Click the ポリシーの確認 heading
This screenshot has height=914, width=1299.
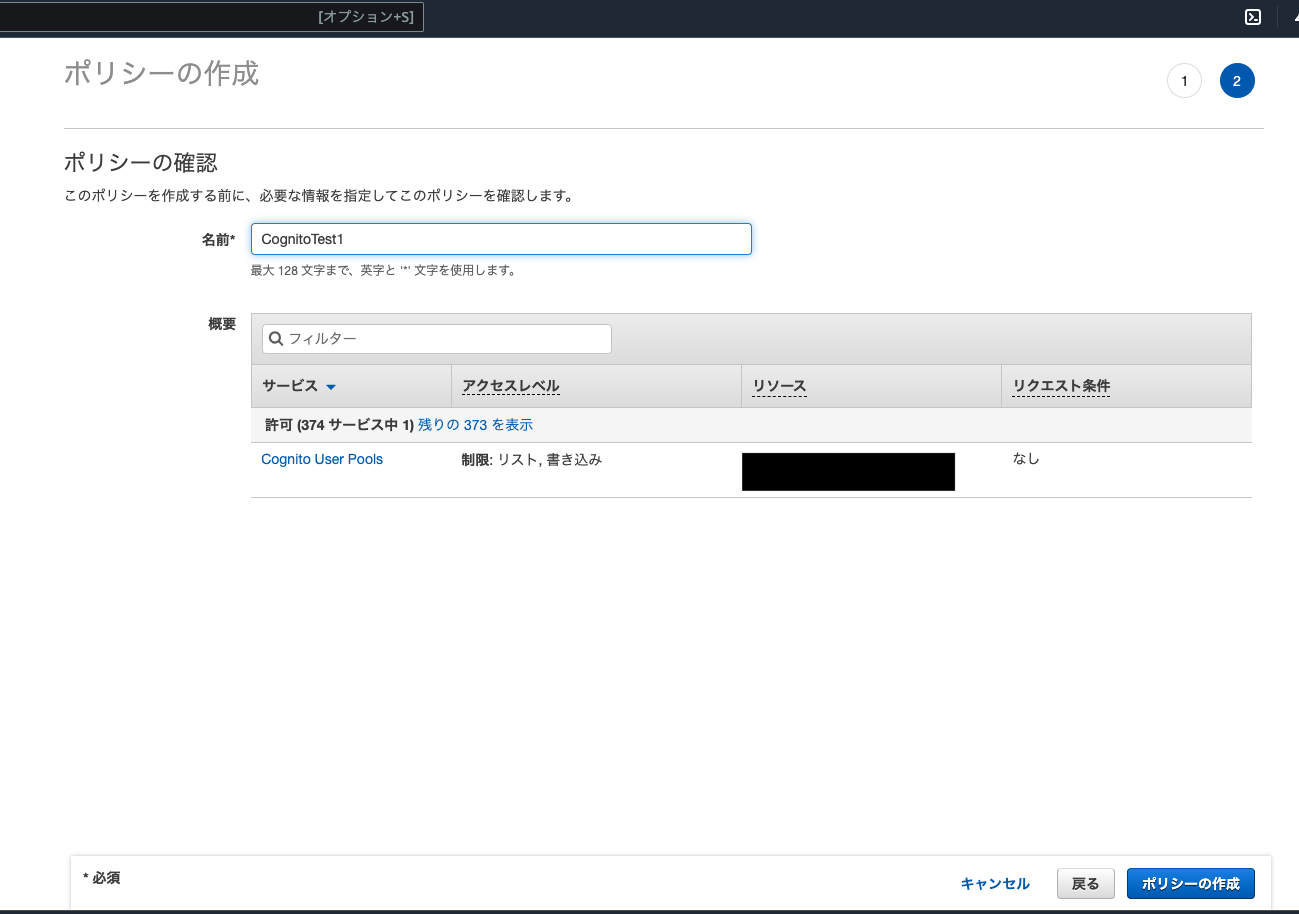click(x=141, y=162)
